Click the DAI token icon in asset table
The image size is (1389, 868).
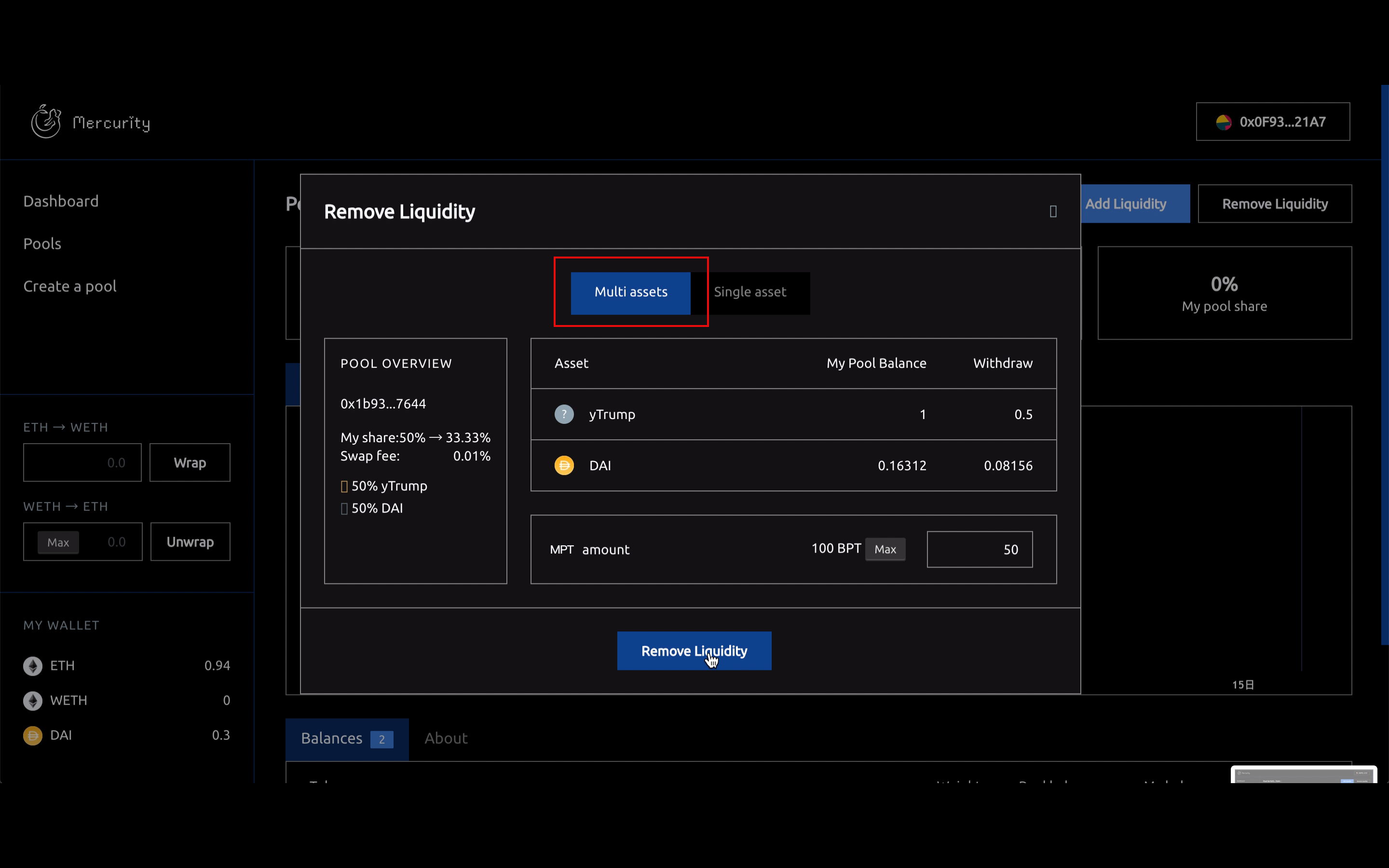(x=564, y=465)
